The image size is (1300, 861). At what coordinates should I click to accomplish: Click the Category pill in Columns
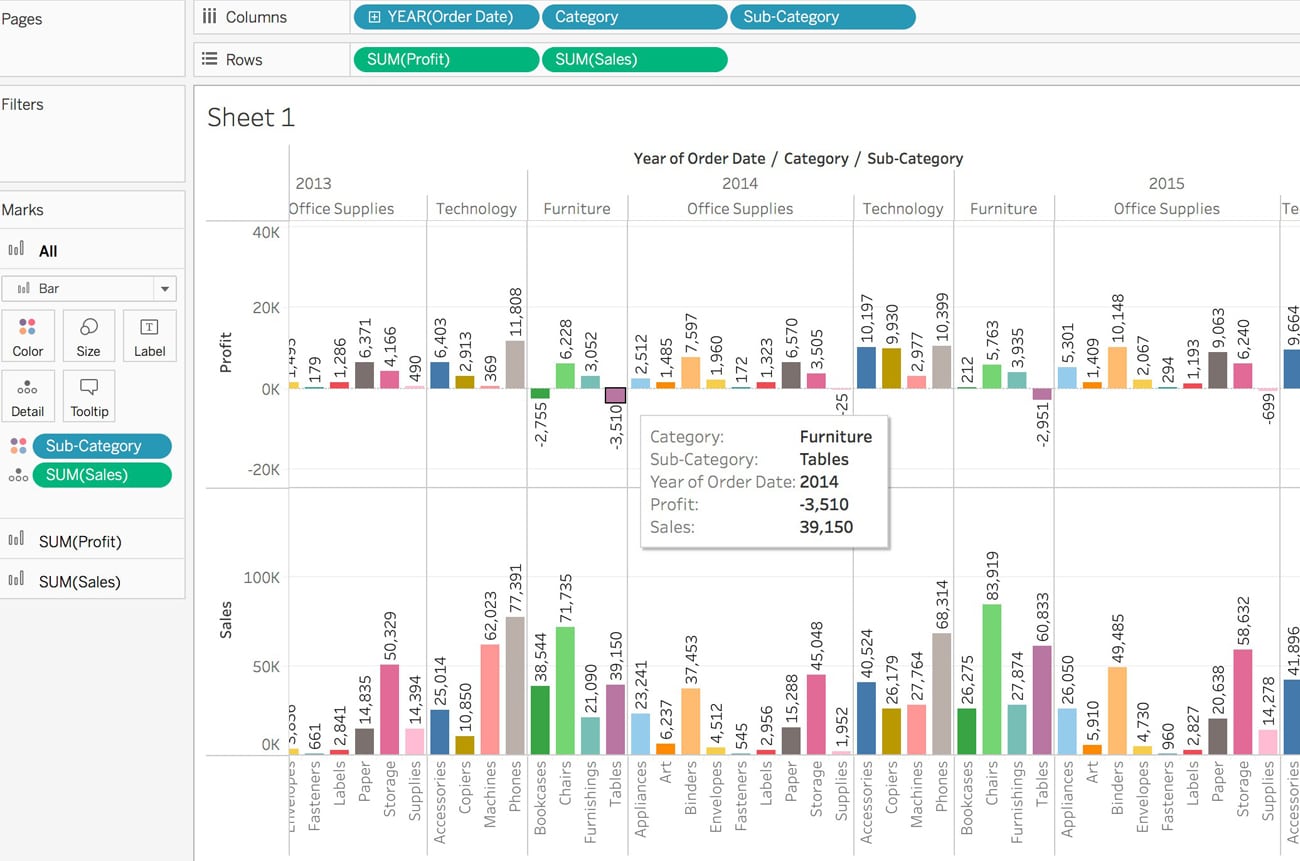[x=634, y=17]
